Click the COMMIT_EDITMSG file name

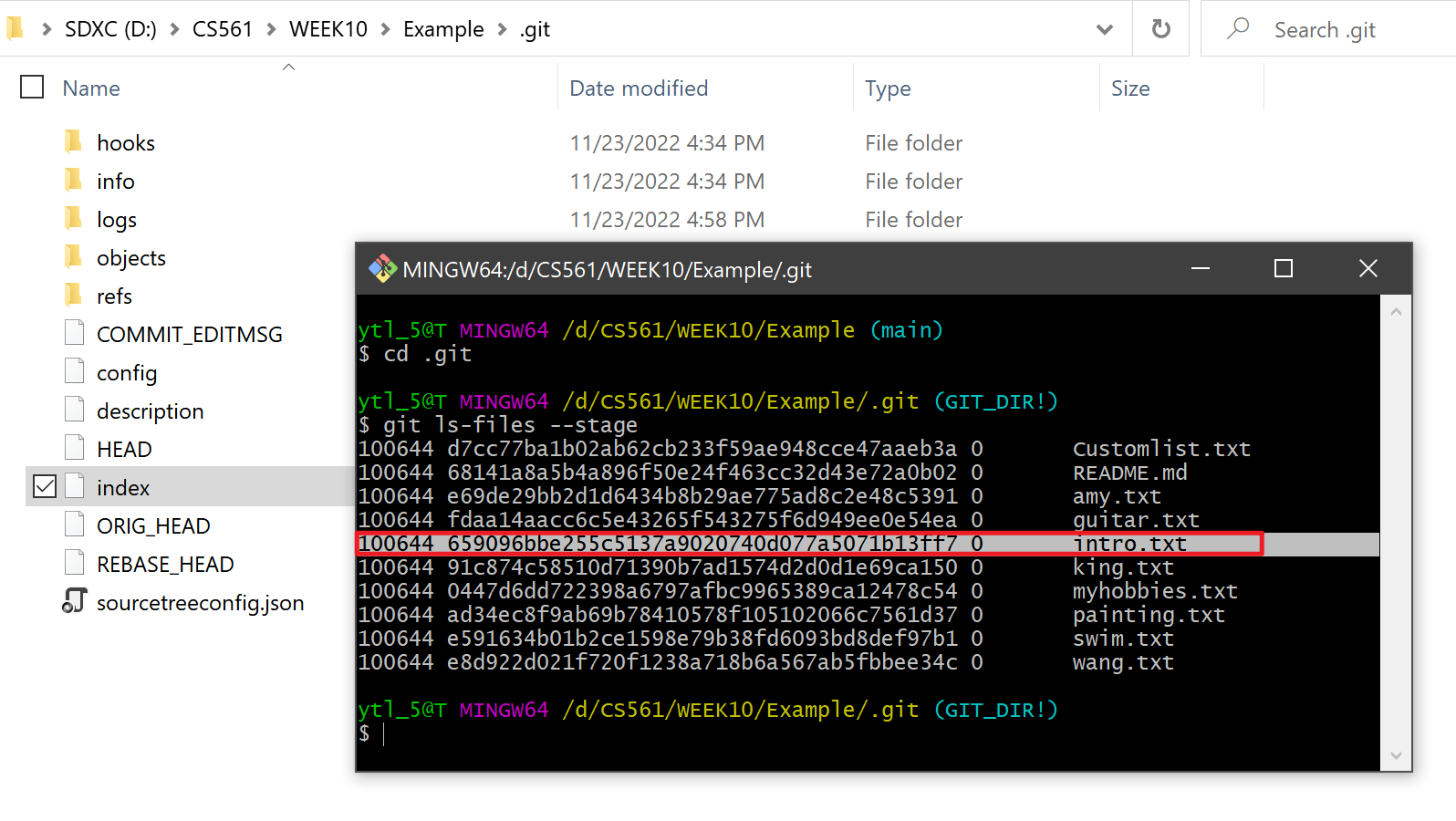point(190,335)
